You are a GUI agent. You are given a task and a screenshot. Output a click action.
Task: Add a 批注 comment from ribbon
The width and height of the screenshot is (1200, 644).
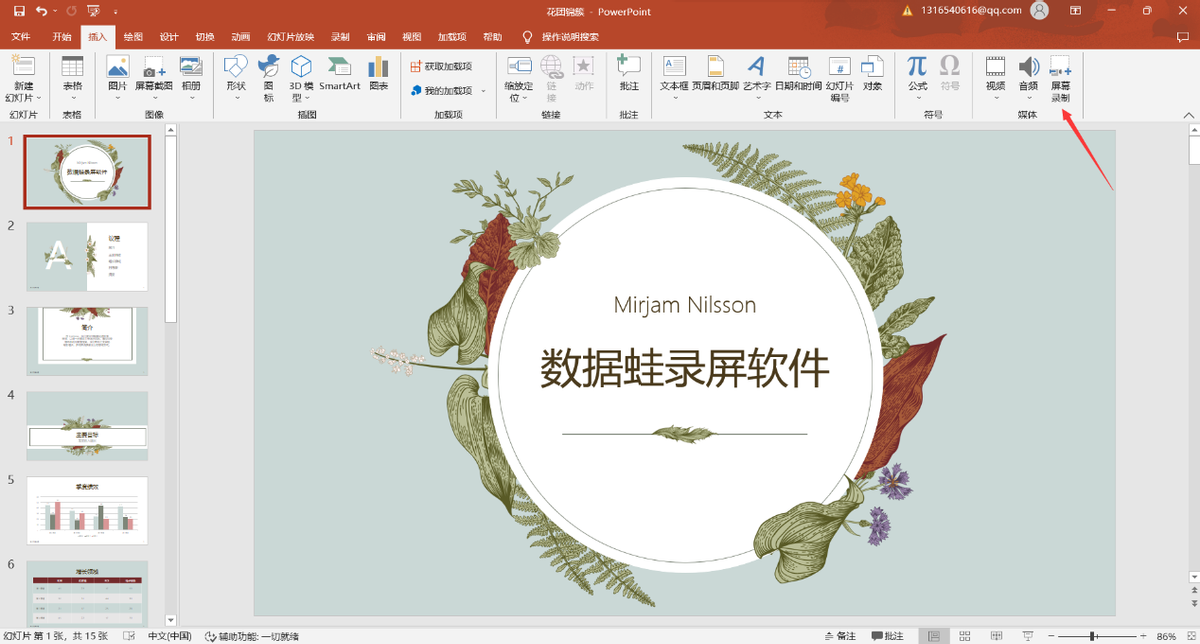(x=629, y=74)
